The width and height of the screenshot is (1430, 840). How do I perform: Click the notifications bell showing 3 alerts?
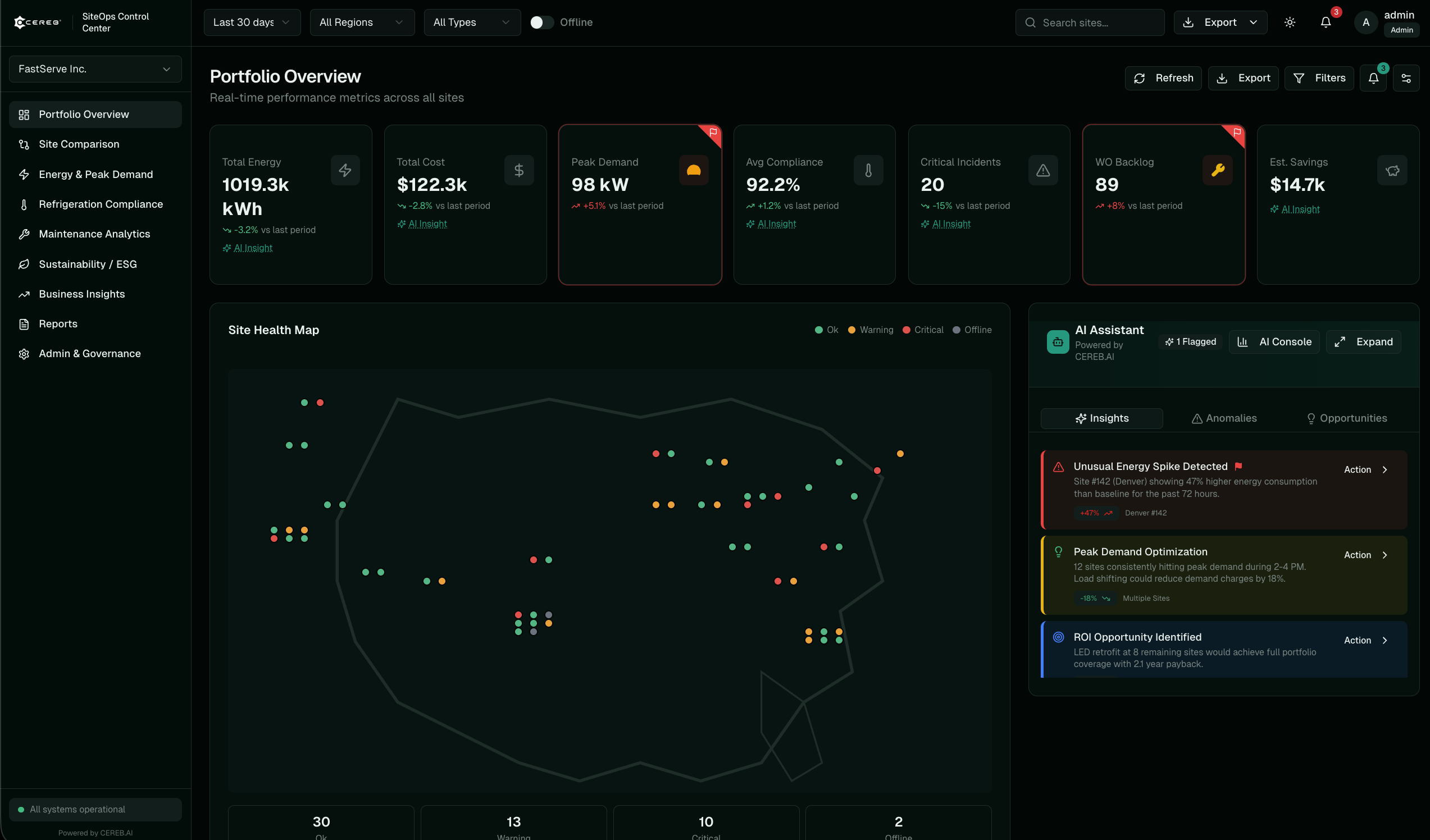(x=1326, y=22)
